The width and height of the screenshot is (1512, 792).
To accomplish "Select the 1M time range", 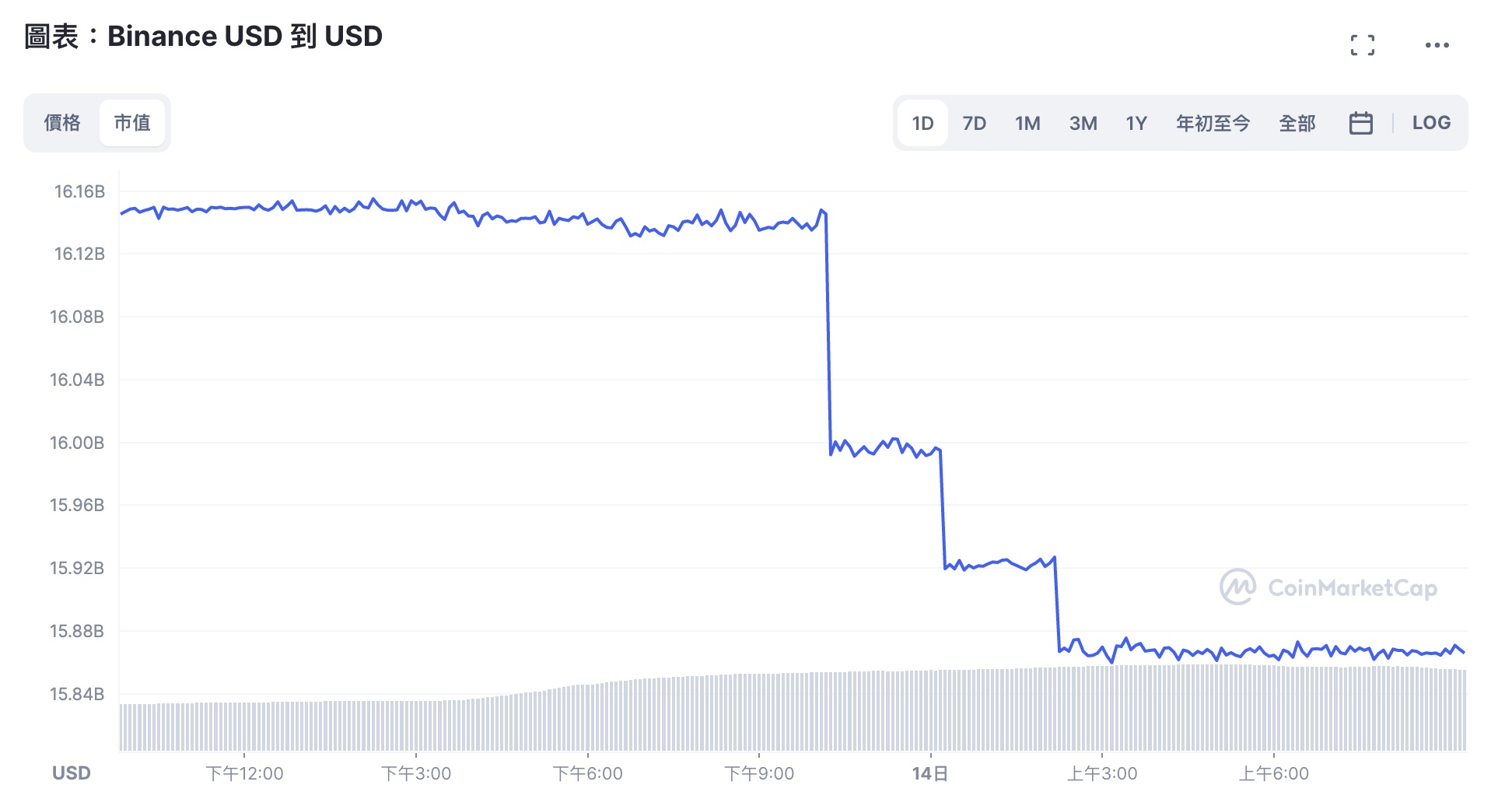I will point(1027,123).
